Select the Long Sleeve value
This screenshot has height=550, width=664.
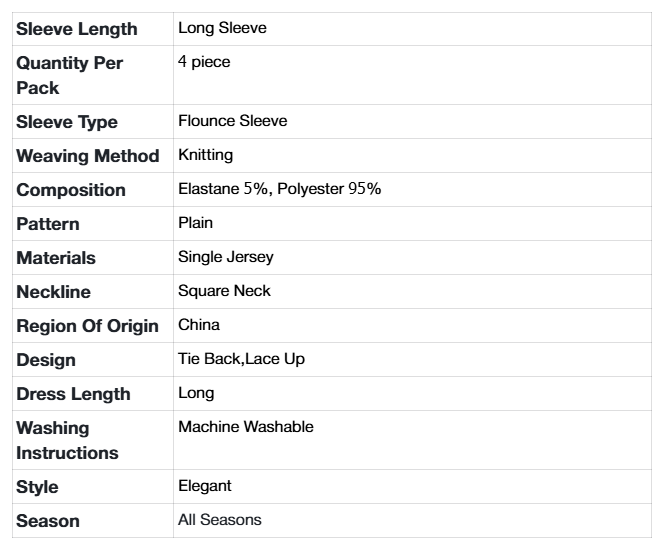tap(222, 28)
